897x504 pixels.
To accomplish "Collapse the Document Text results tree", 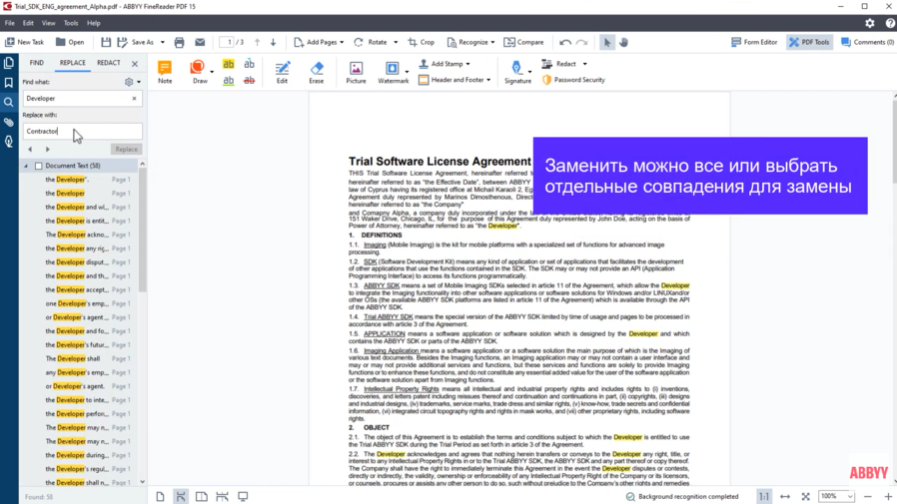I will 26,166.
